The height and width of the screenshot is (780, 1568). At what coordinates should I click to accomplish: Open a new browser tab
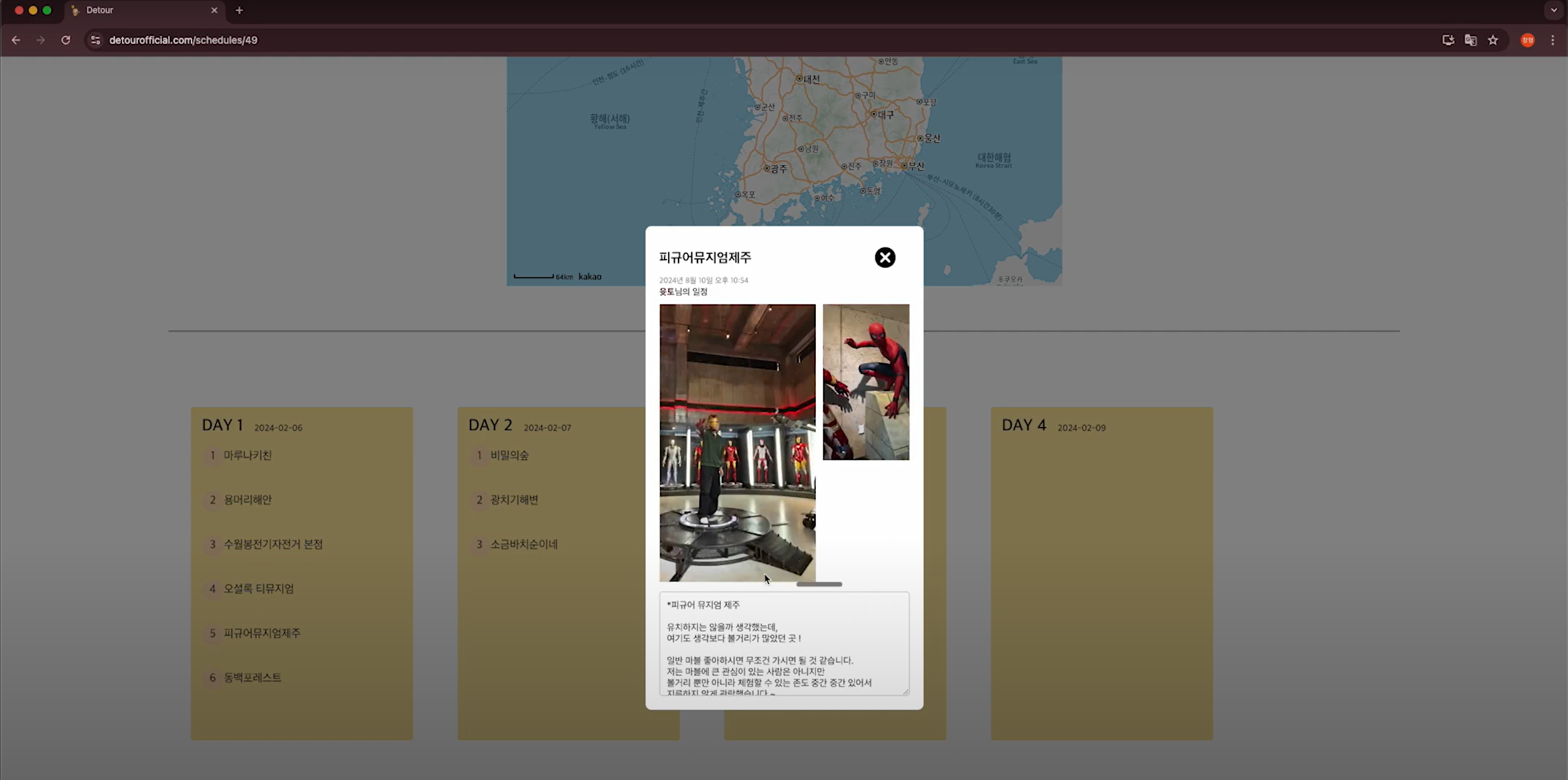(239, 10)
